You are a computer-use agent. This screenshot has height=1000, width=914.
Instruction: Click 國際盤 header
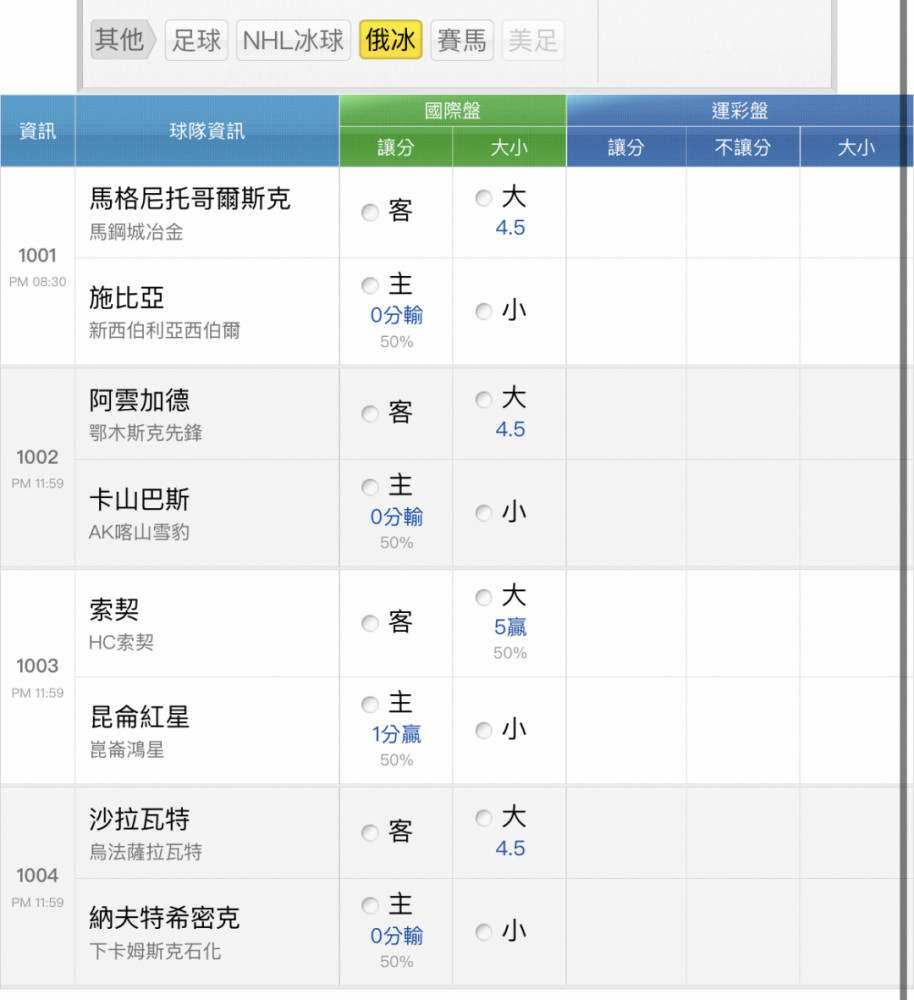click(x=453, y=111)
